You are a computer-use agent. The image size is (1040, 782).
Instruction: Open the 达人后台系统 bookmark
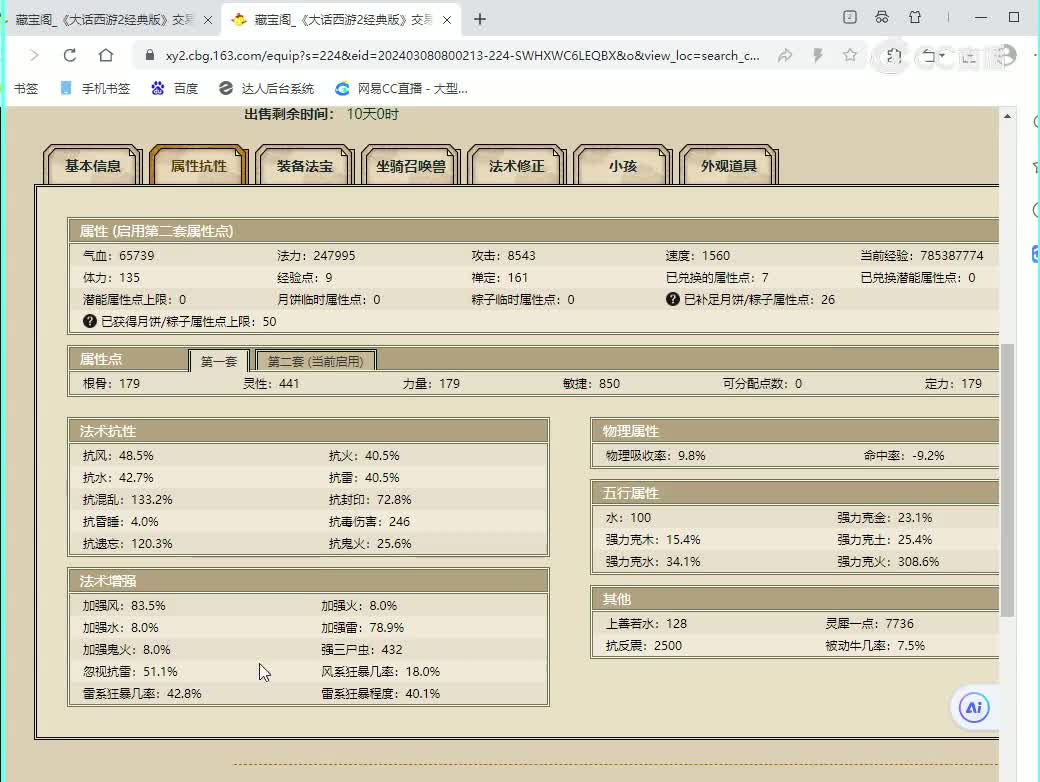tap(267, 88)
